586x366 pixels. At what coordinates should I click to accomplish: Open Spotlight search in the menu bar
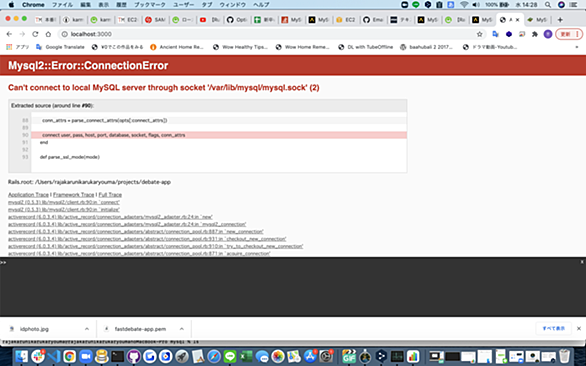(548, 4)
